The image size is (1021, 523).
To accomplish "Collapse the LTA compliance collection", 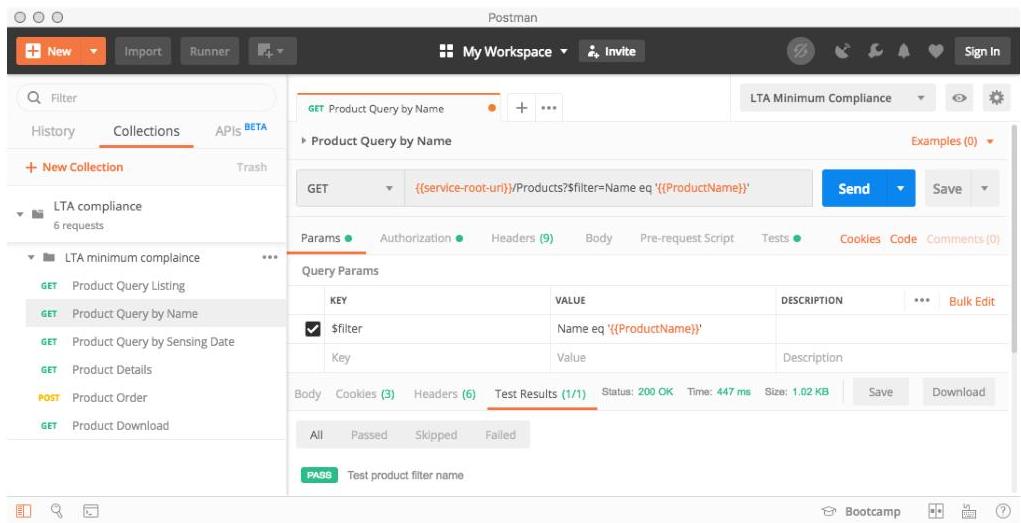I will pyautogui.click(x=20, y=214).
